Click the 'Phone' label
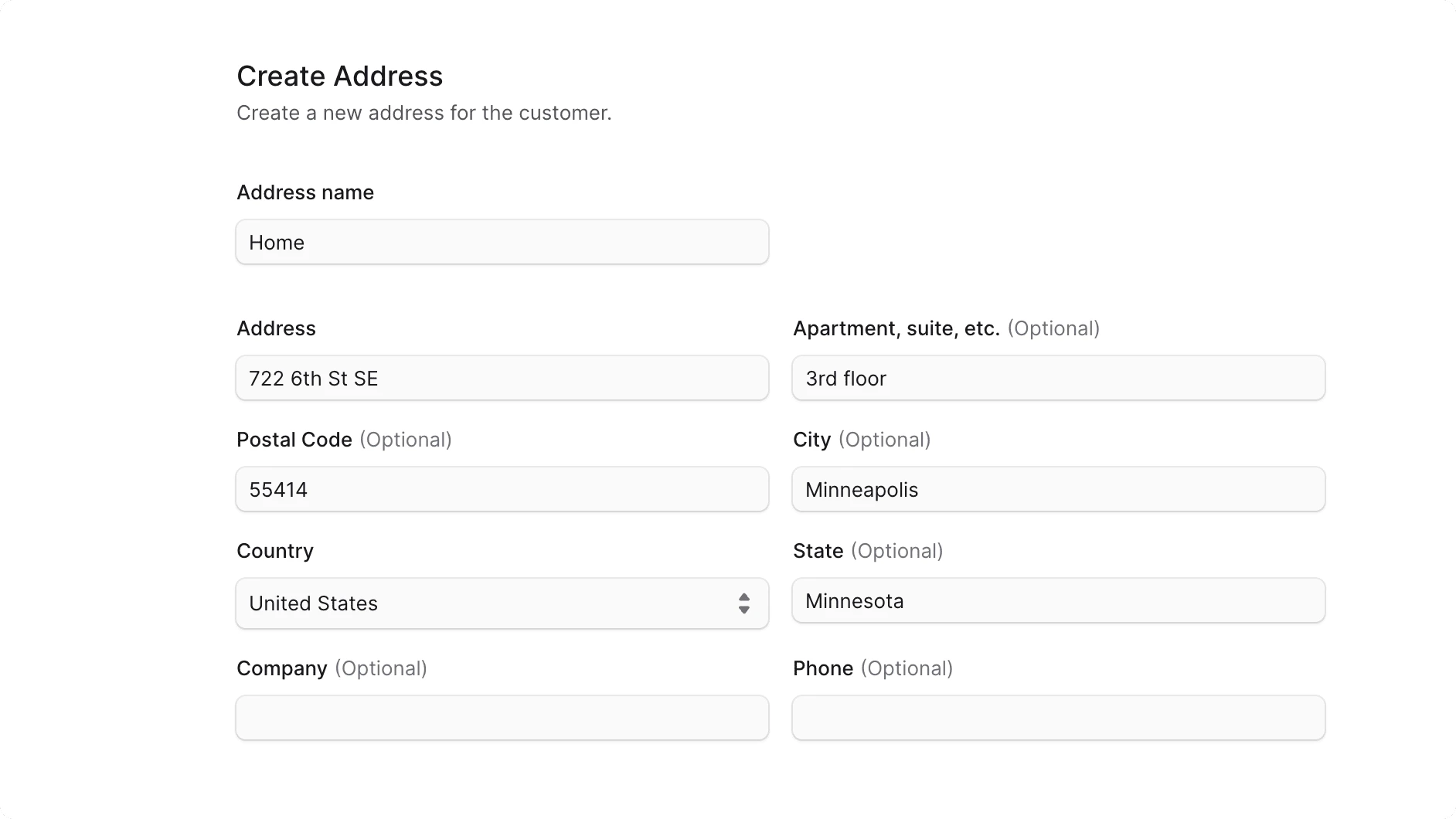Image resolution: width=1456 pixels, height=819 pixels. (x=823, y=668)
